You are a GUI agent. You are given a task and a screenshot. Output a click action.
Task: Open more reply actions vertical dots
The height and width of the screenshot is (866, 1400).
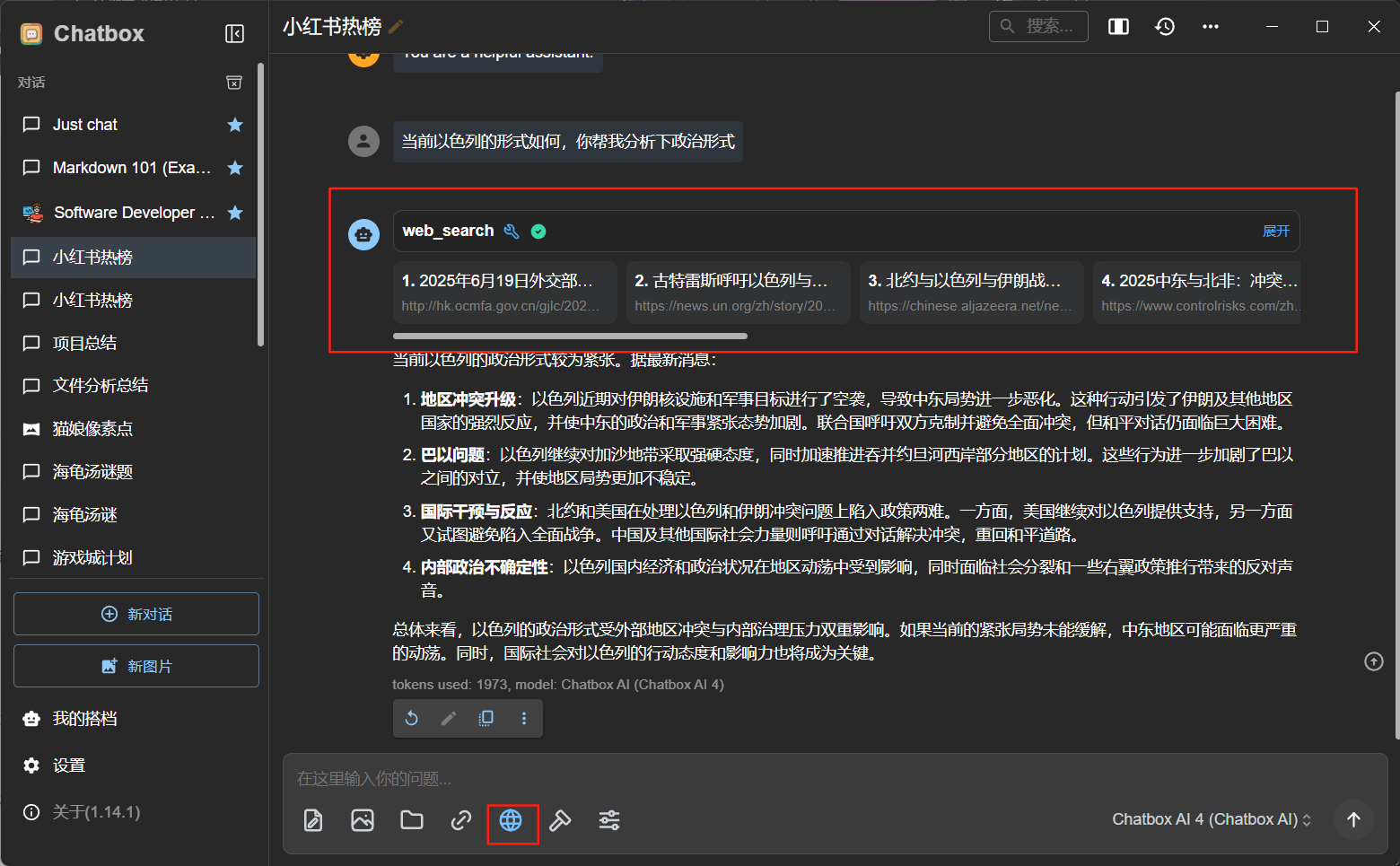524,718
